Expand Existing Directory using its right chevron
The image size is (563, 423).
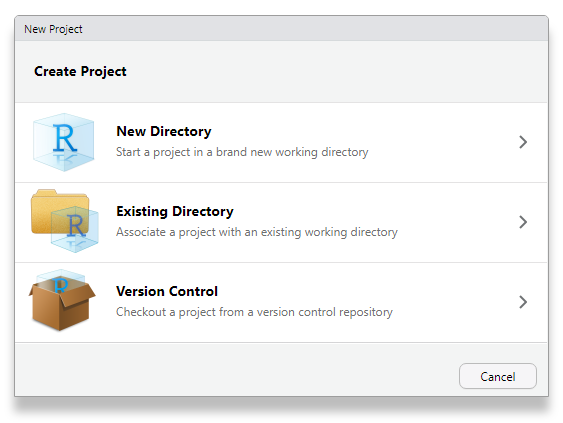coord(523,222)
